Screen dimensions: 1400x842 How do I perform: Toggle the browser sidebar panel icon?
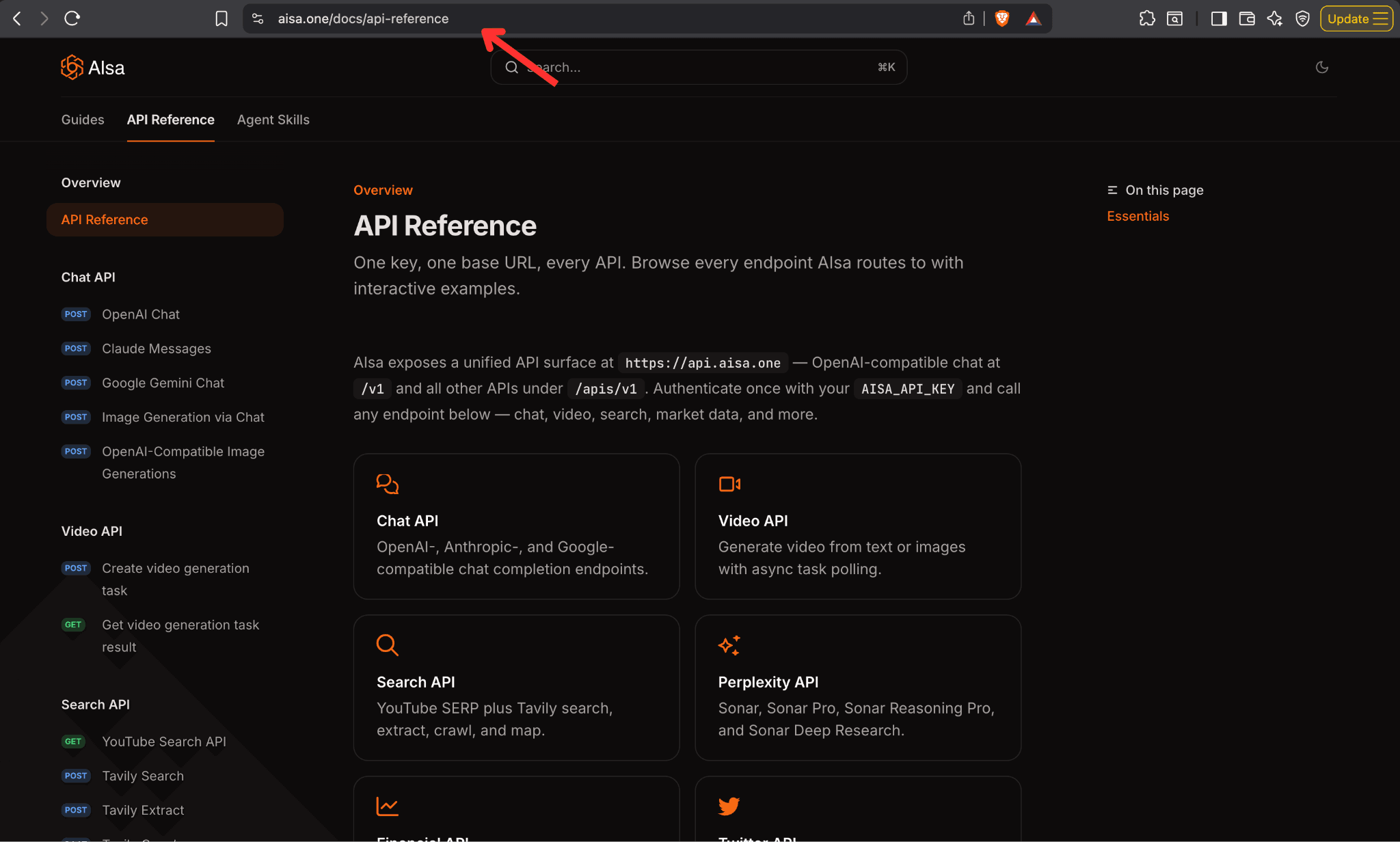pyautogui.click(x=1219, y=18)
